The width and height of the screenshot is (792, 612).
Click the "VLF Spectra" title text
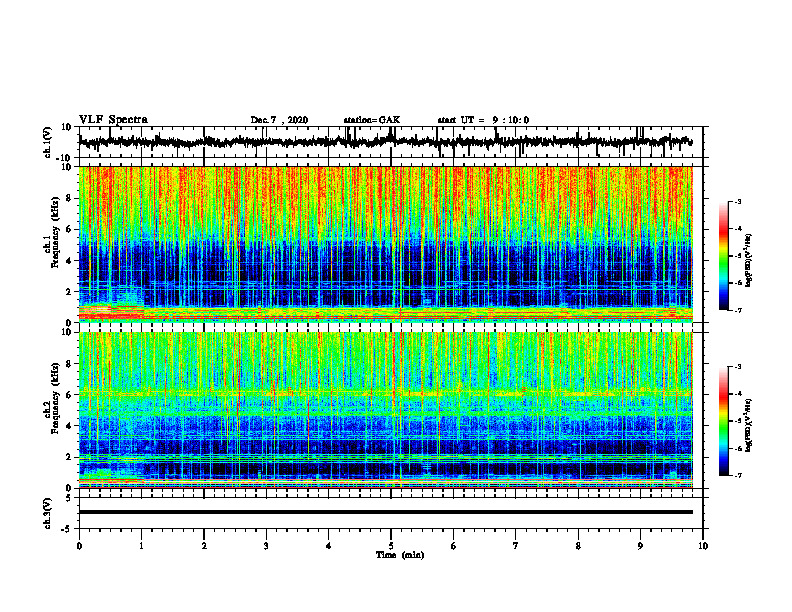113,120
